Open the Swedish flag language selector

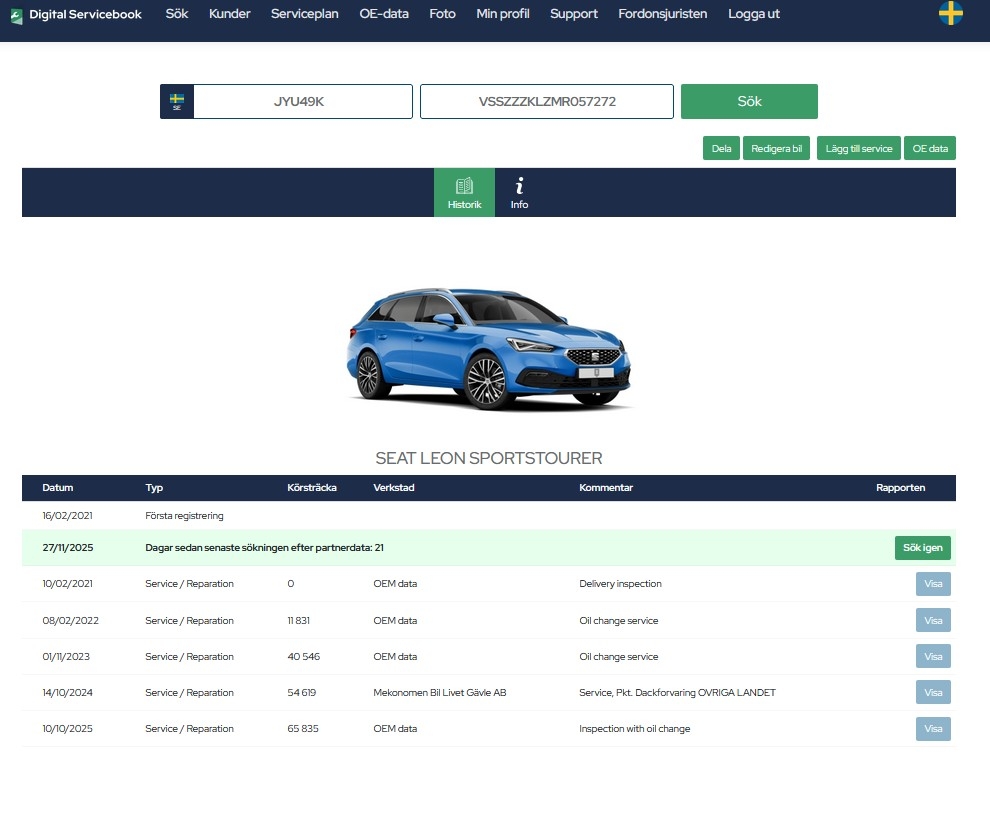950,14
